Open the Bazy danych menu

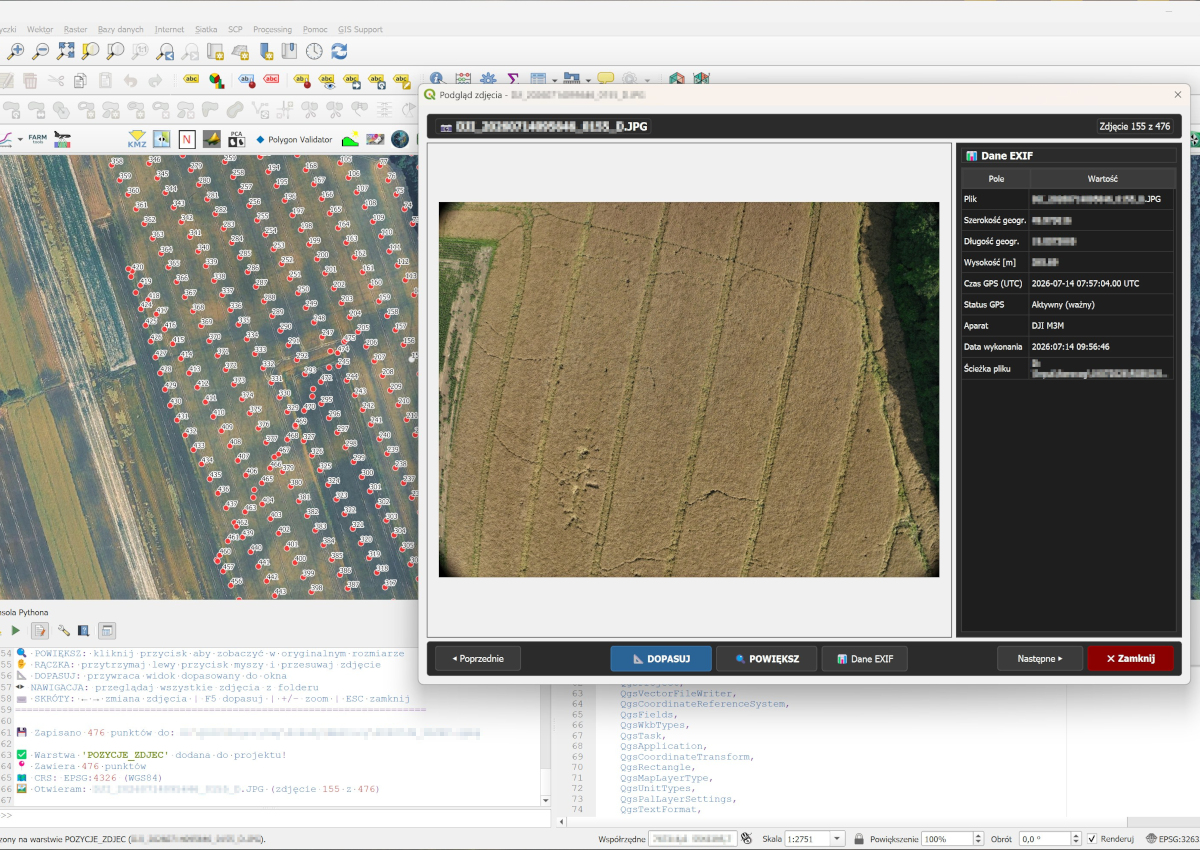[x=121, y=29]
